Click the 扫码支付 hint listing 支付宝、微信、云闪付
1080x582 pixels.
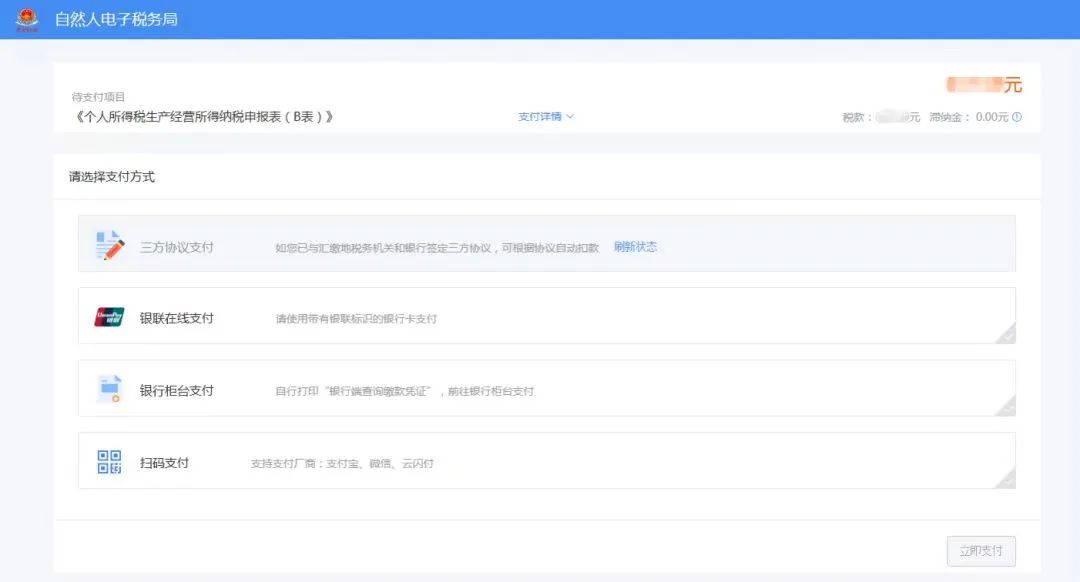pyautogui.click(x=342, y=464)
